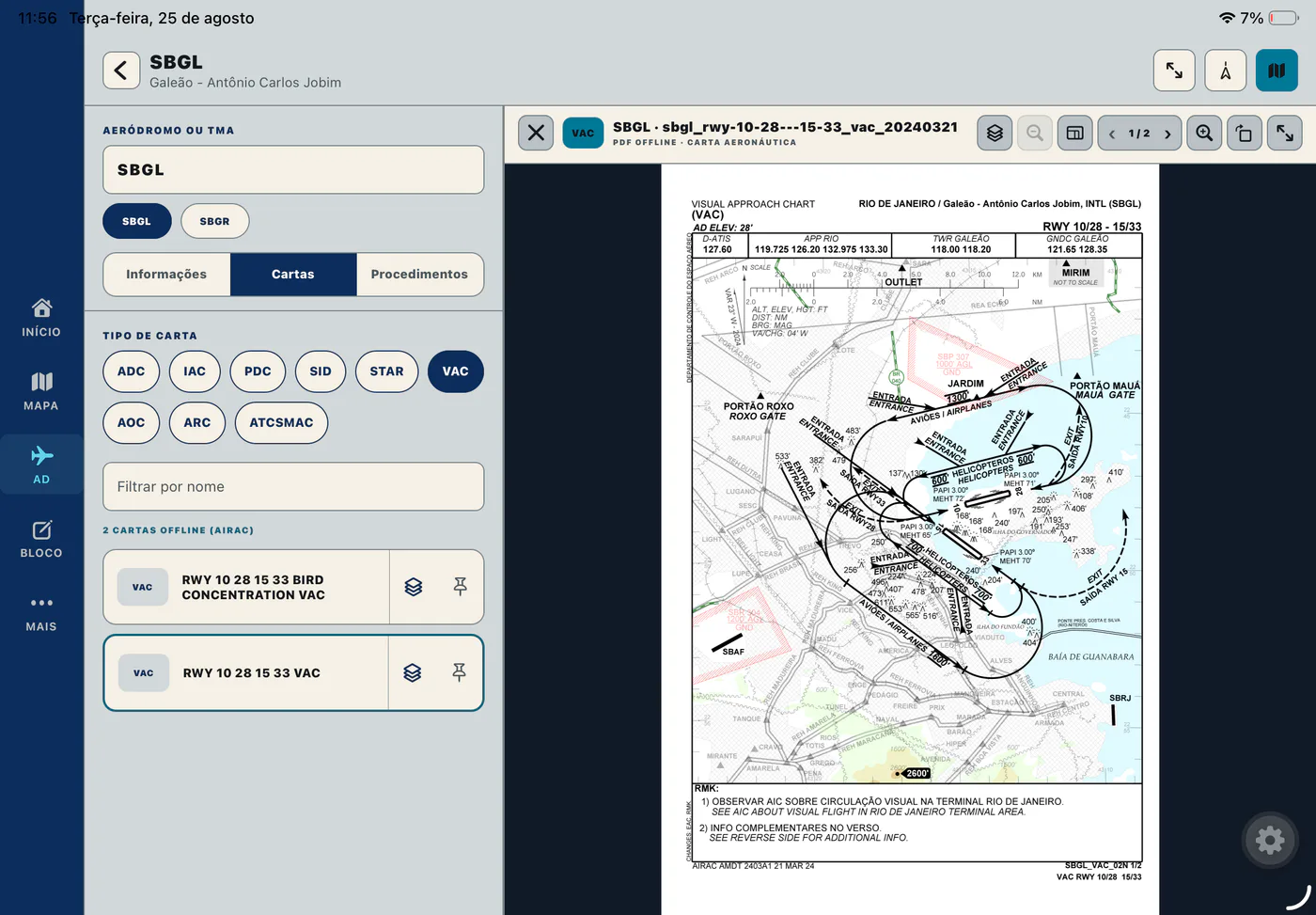Tap the VAC badge beside the chart title
The width and height of the screenshot is (1316, 915).
pos(583,134)
